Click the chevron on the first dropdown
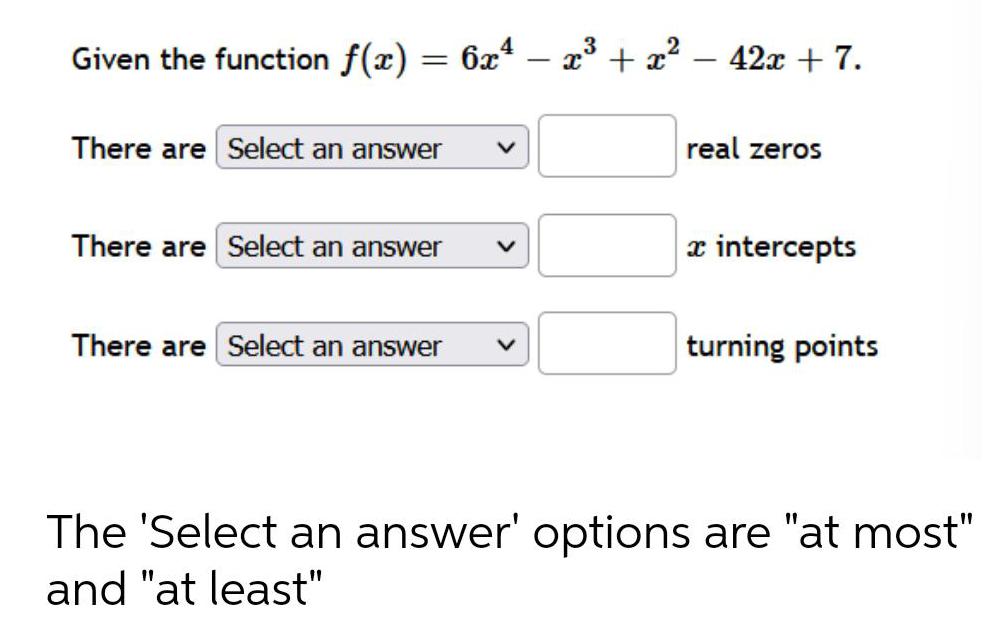The width and height of the screenshot is (1008, 632). point(508,148)
